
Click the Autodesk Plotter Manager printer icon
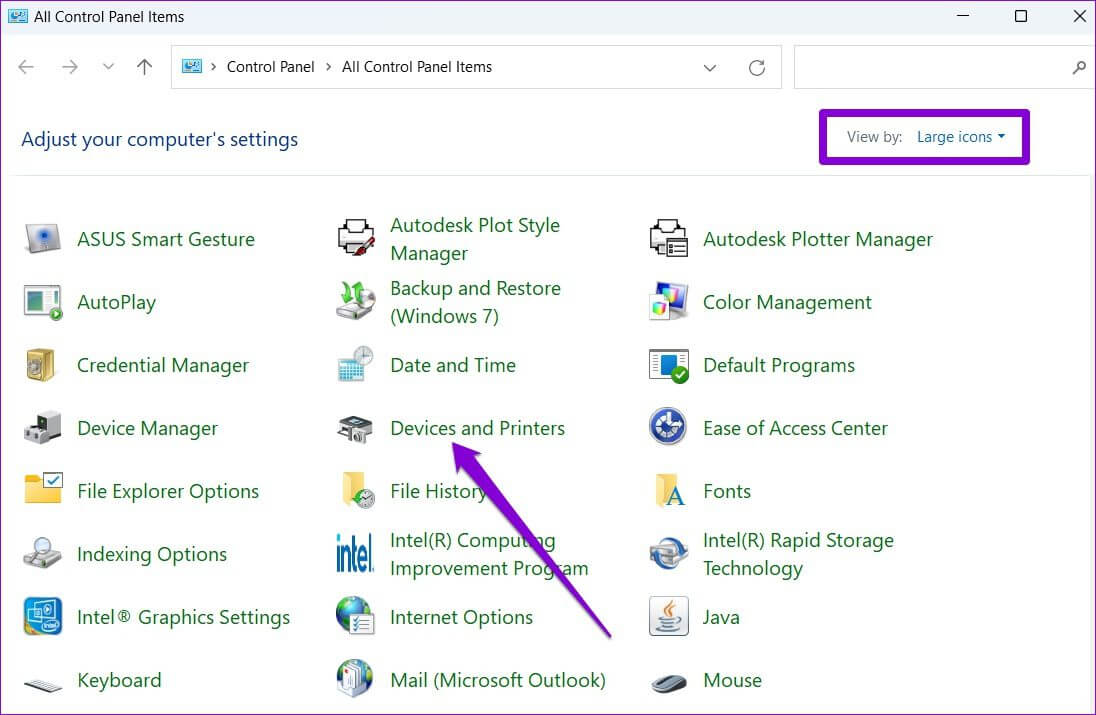[x=669, y=238]
